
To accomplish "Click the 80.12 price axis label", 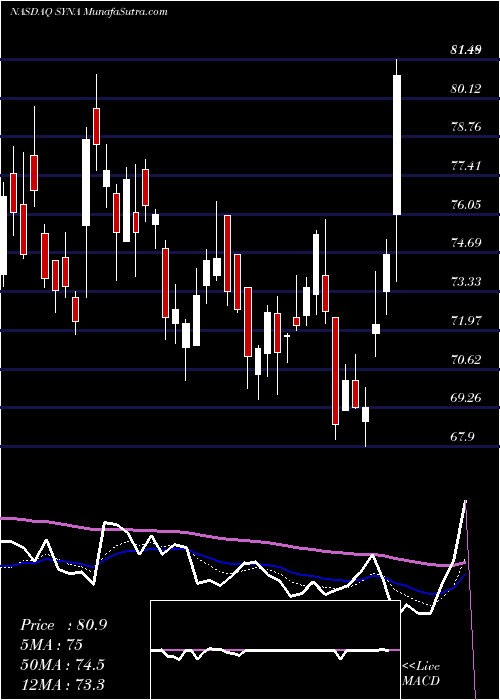I will [x=466, y=89].
